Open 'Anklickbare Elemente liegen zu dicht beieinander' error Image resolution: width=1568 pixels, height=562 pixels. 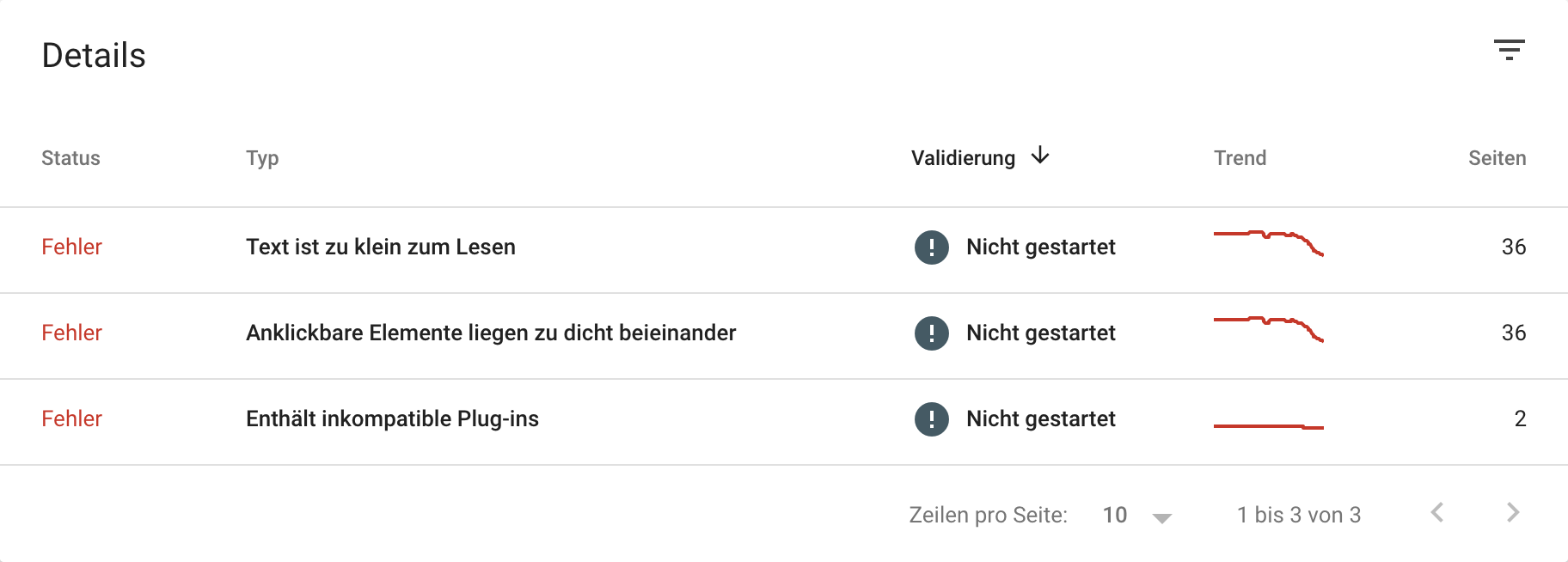[491, 333]
